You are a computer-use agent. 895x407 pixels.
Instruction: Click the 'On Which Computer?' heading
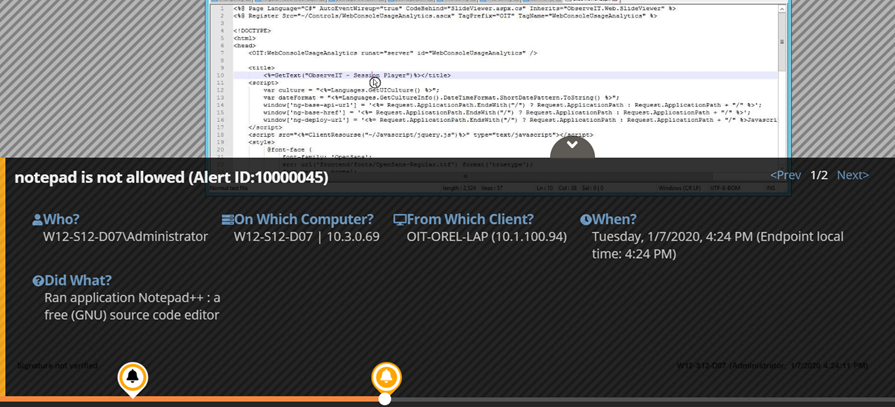[303, 220]
